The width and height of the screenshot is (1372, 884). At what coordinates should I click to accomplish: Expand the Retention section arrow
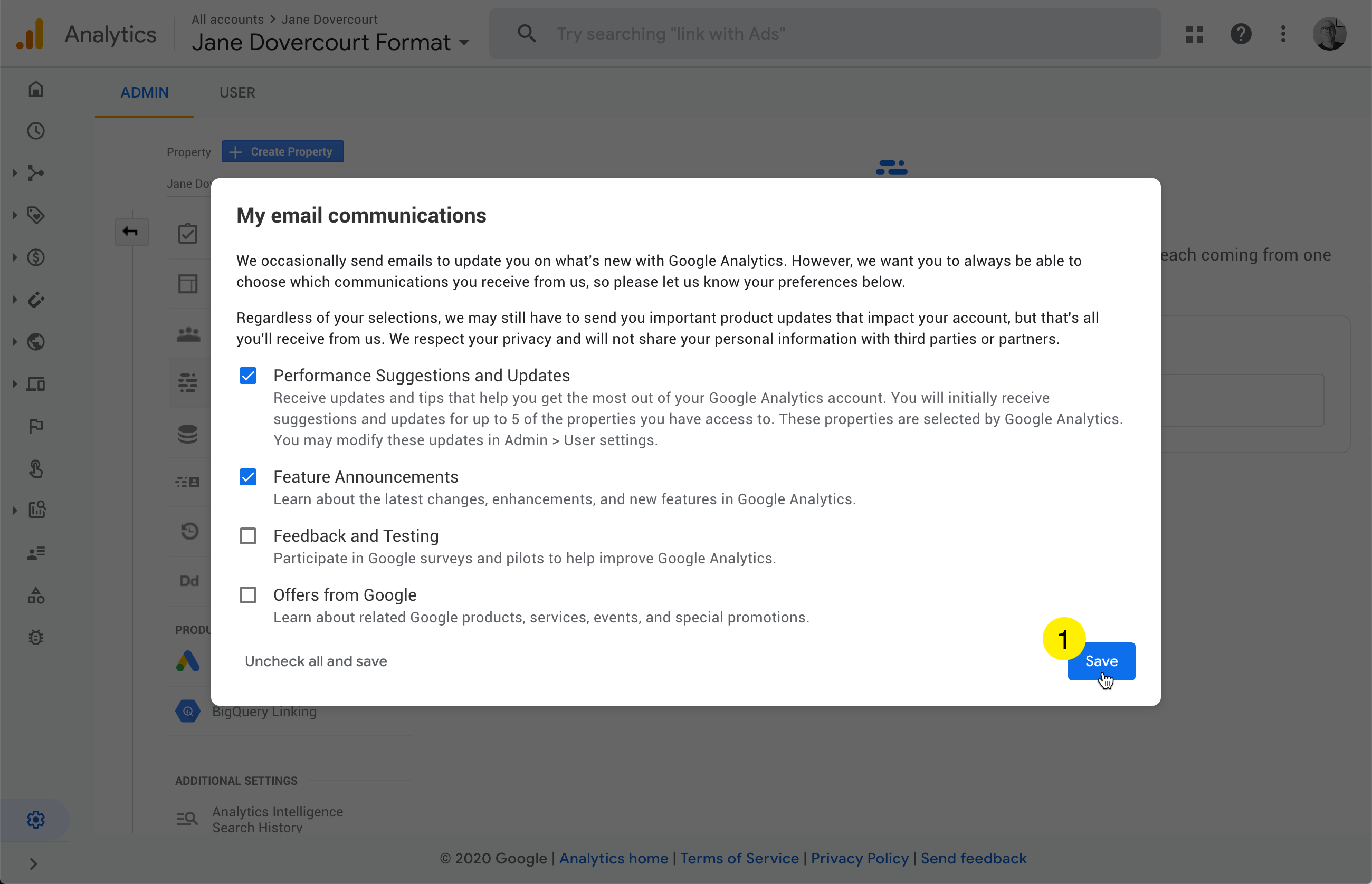[x=14, y=300]
